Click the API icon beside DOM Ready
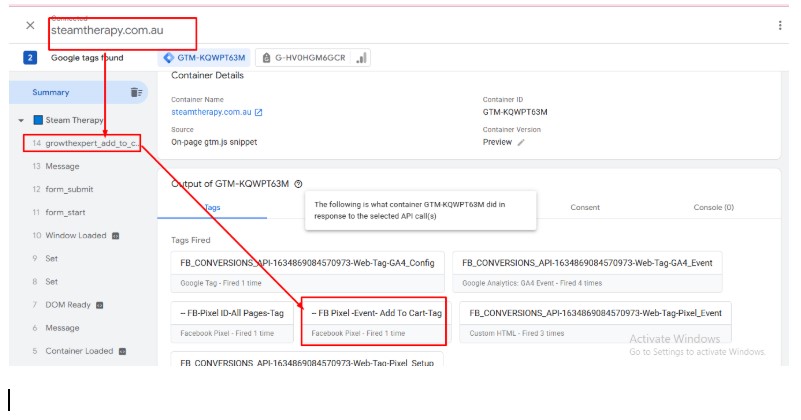 click(100, 304)
